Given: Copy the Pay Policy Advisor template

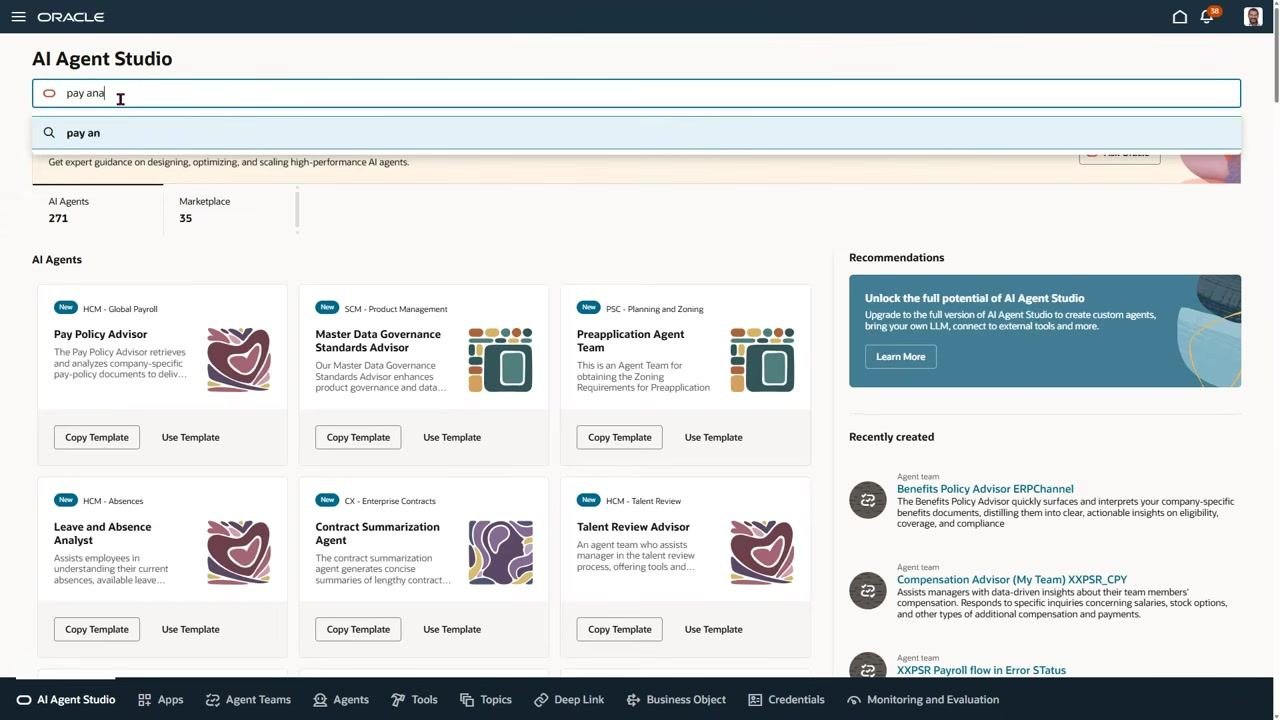Looking at the screenshot, I should click(x=97, y=437).
